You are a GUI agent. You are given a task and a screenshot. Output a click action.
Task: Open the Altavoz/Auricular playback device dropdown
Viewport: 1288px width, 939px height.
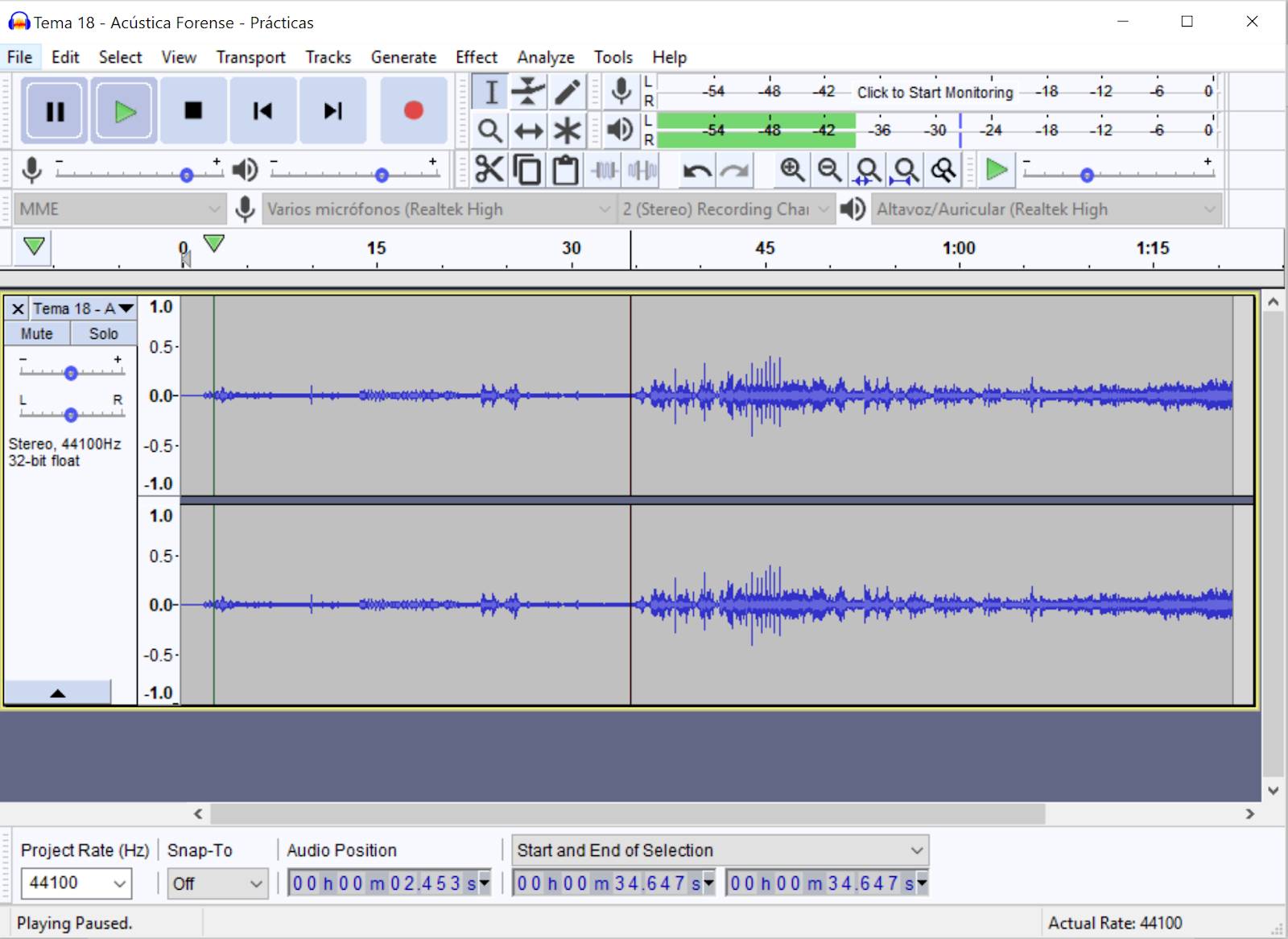point(1046,209)
